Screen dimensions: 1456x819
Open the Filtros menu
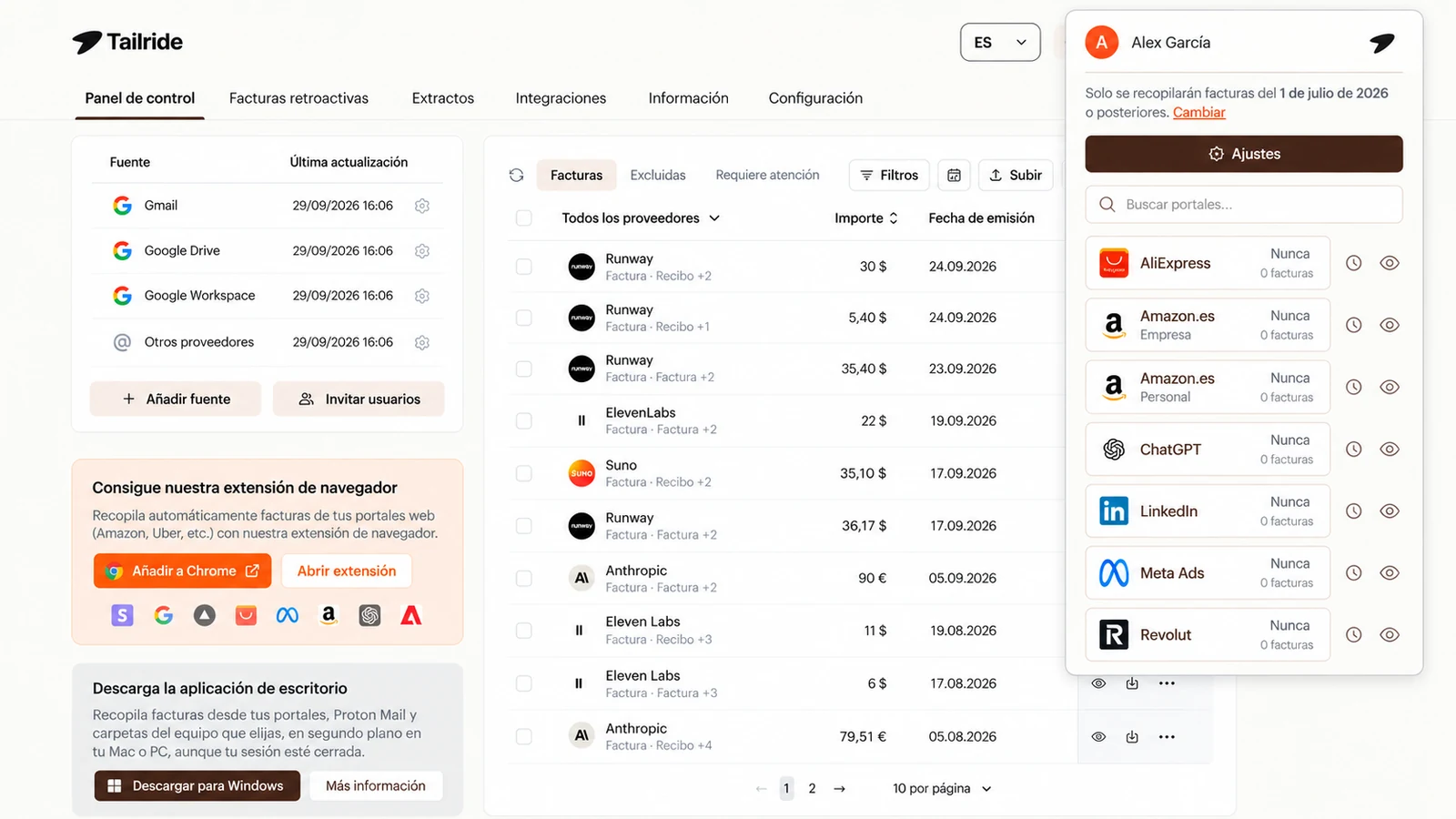[889, 175]
